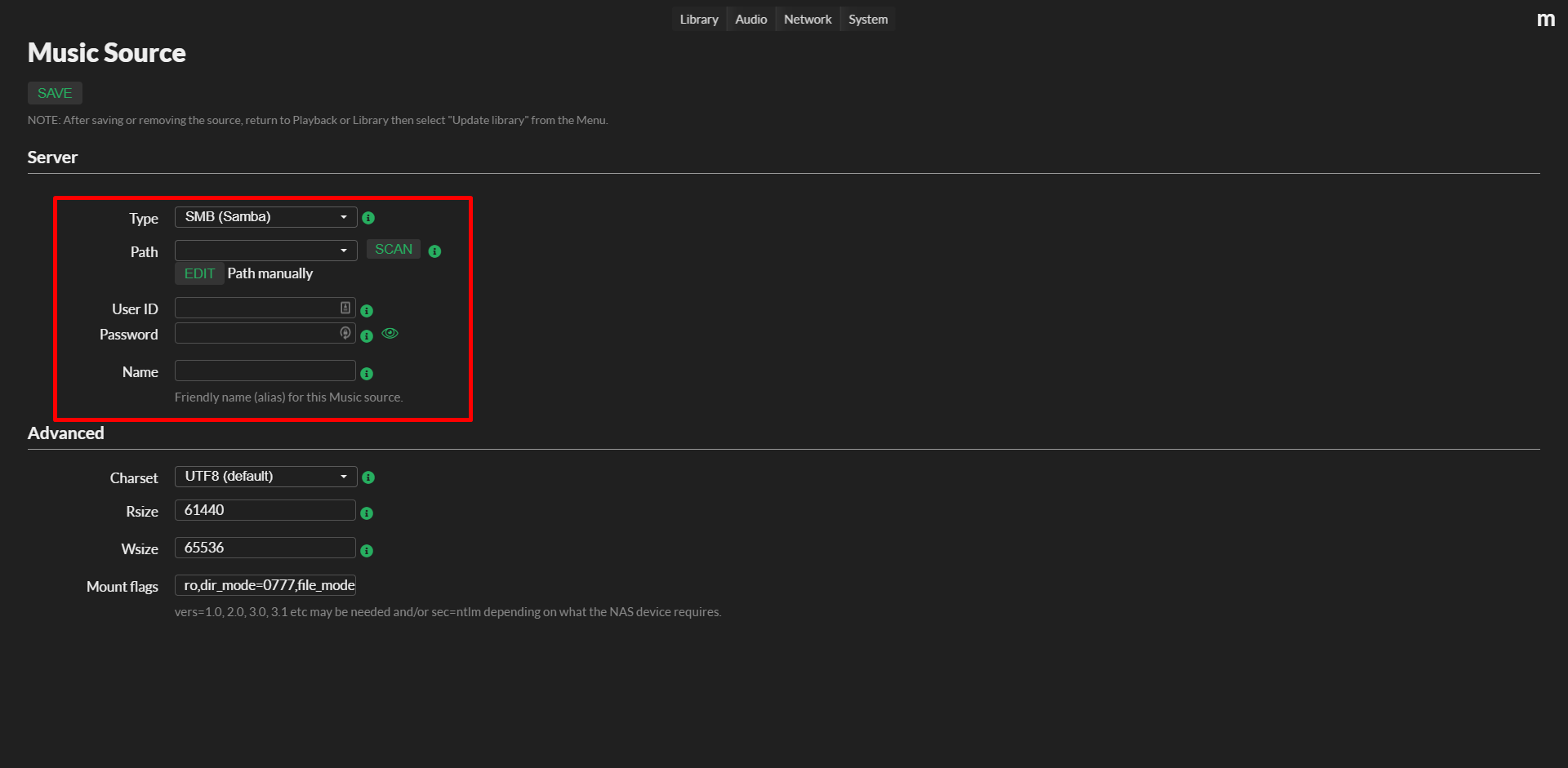Image resolution: width=1568 pixels, height=768 pixels.
Task: Click the info icon beside SCAN button
Action: [x=434, y=251]
